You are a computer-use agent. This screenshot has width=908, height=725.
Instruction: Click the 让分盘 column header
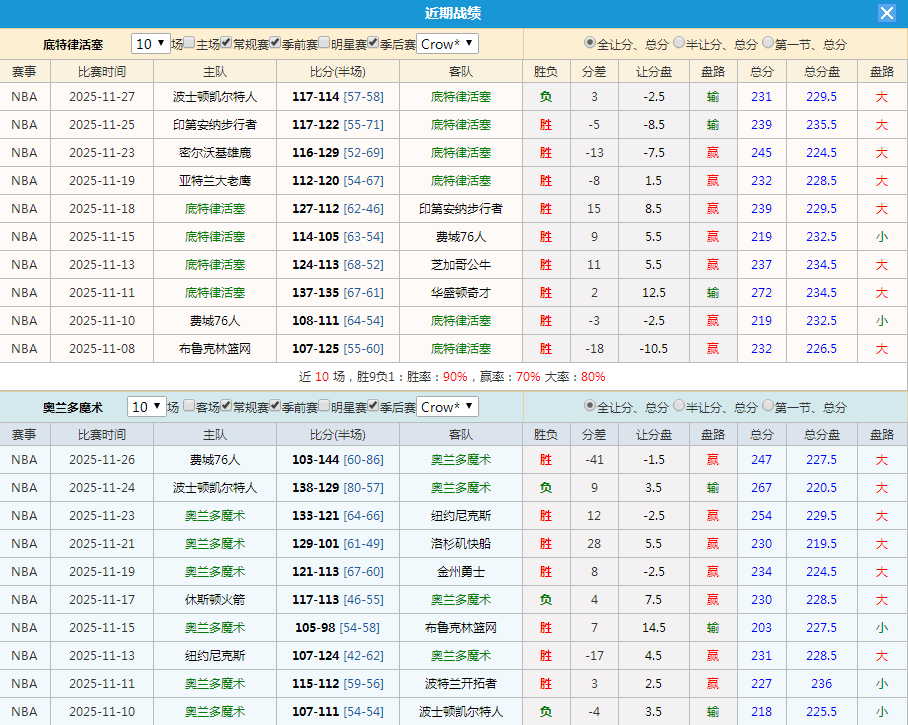pyautogui.click(x=653, y=71)
